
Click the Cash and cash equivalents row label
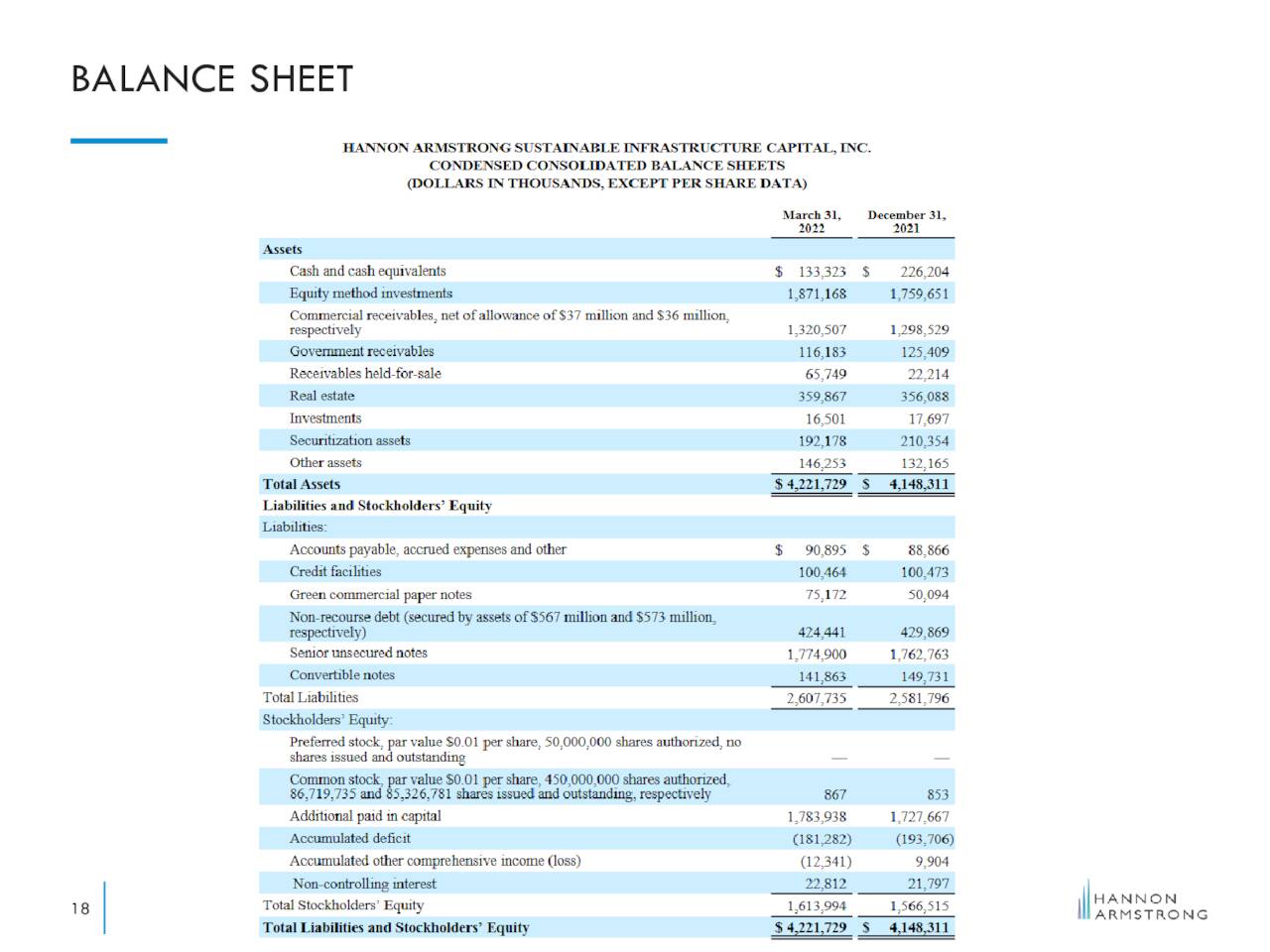pos(367,271)
